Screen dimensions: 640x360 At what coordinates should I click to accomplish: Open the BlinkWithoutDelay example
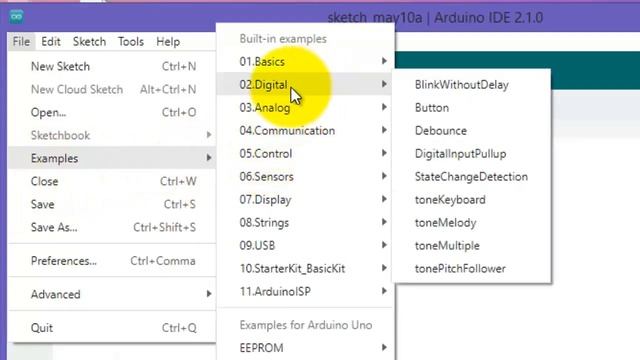pyautogui.click(x=471, y=84)
